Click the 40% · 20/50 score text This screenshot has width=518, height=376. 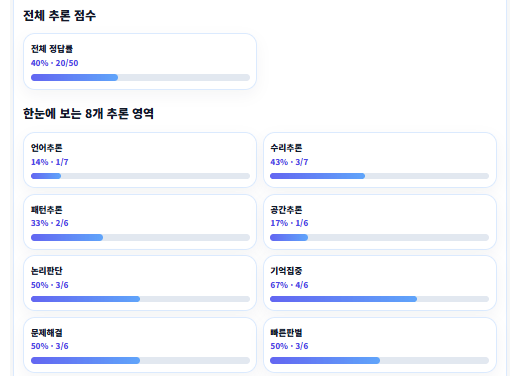(55, 63)
